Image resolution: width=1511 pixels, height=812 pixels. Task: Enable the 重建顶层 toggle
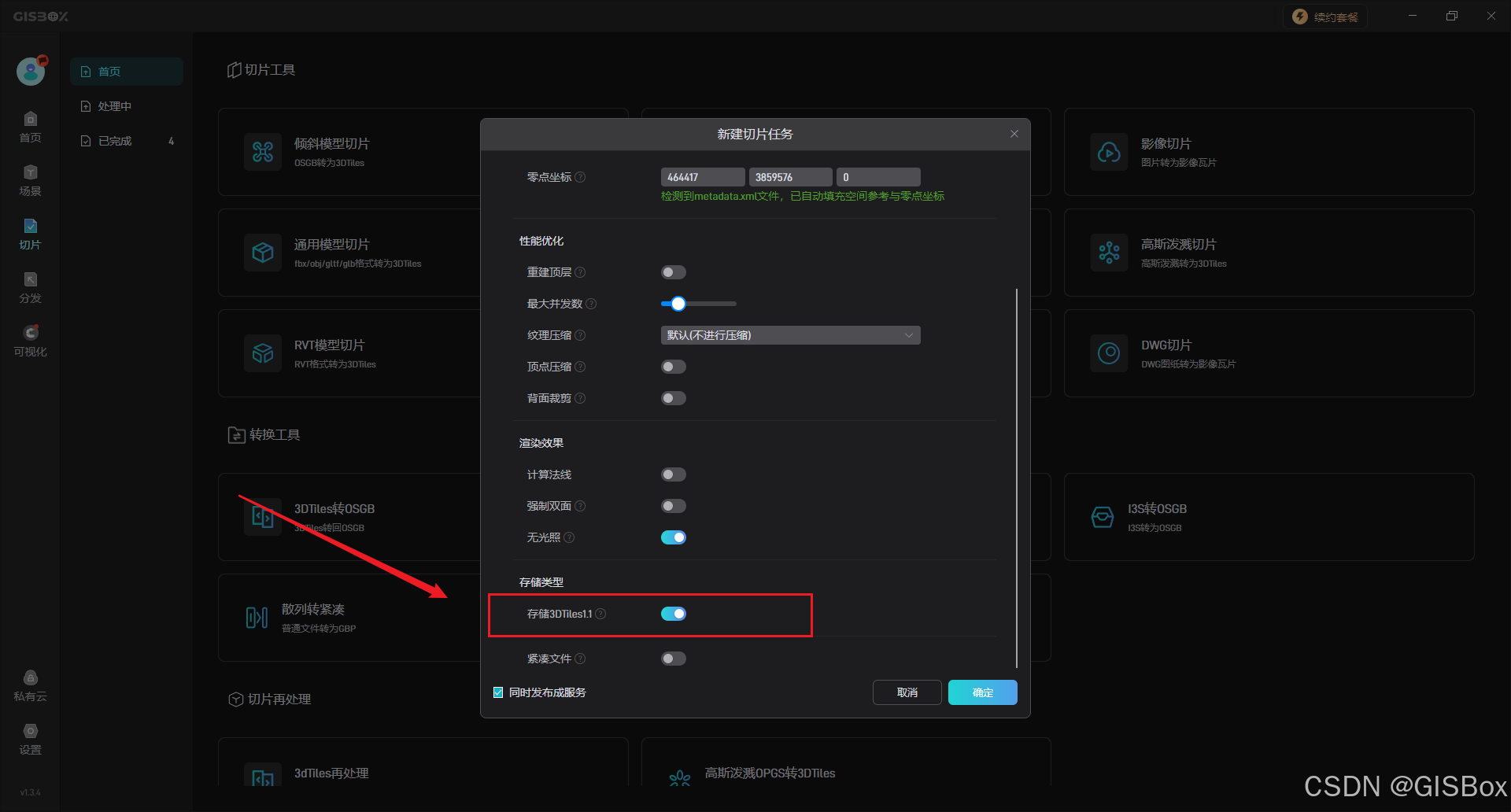coord(674,272)
